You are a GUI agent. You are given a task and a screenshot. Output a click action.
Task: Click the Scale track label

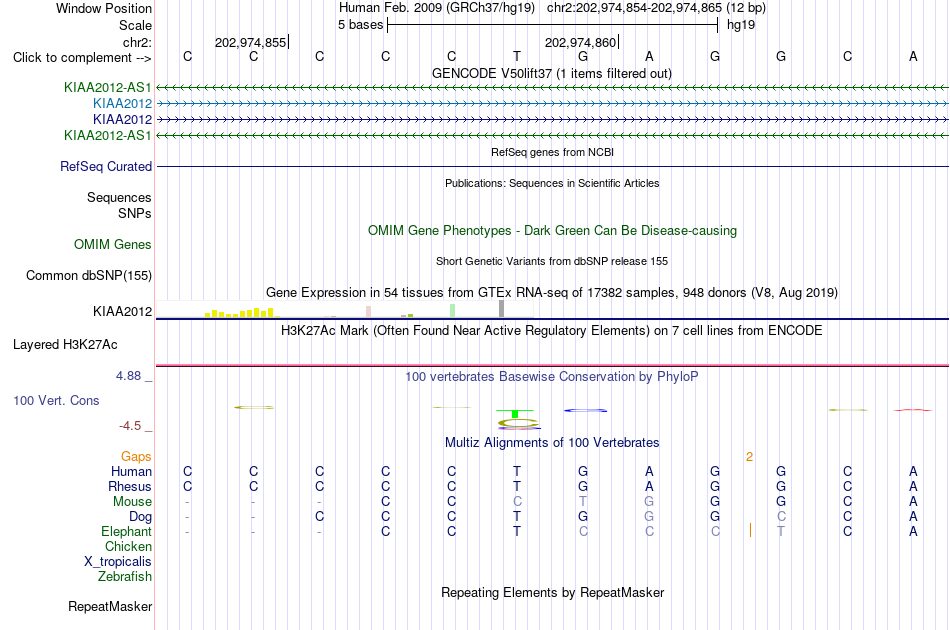tap(135, 25)
